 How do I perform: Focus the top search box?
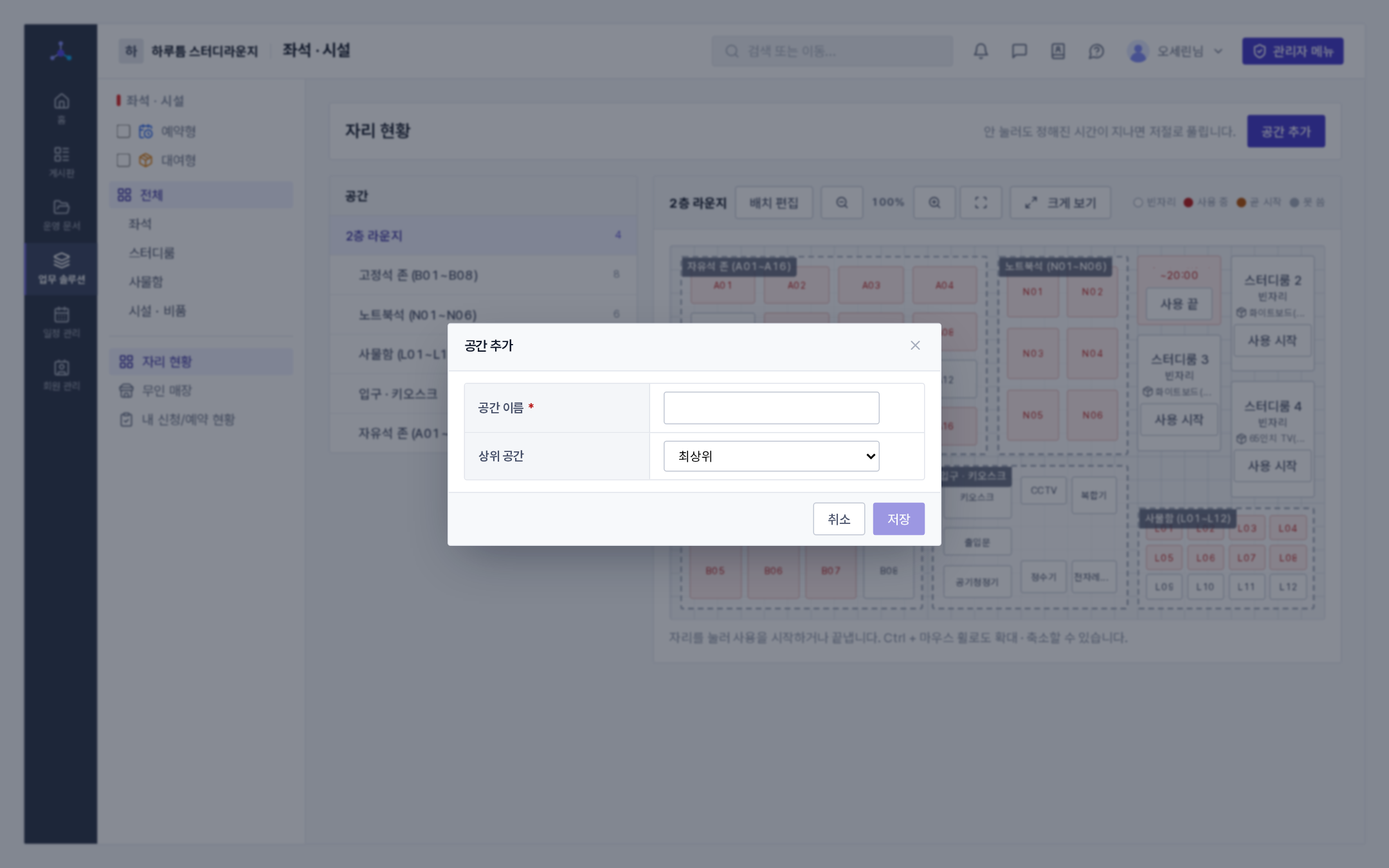click(x=832, y=51)
